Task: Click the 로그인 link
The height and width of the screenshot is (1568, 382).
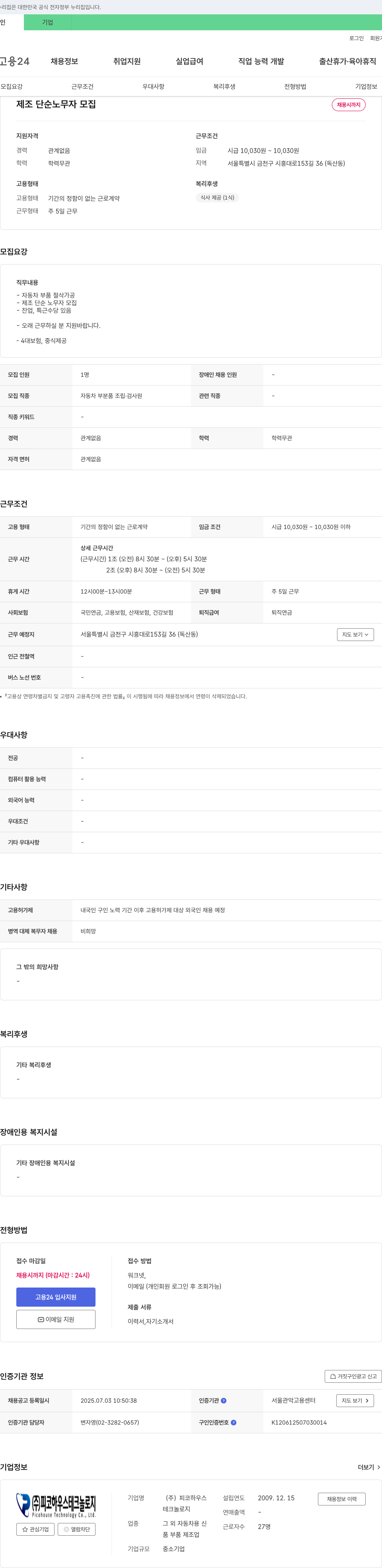Action: pos(357,38)
